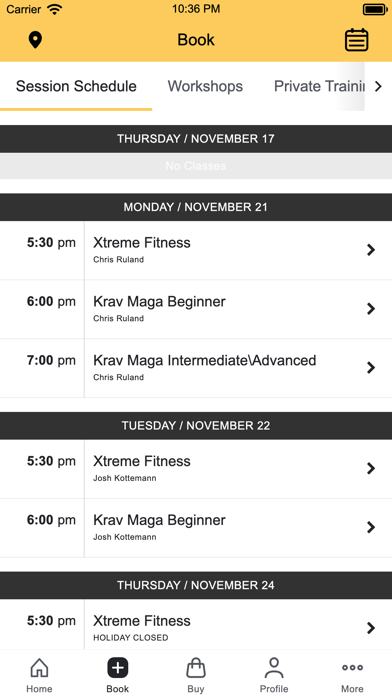
Task: Tap the Monday / November 21 header
Action: pos(196,207)
